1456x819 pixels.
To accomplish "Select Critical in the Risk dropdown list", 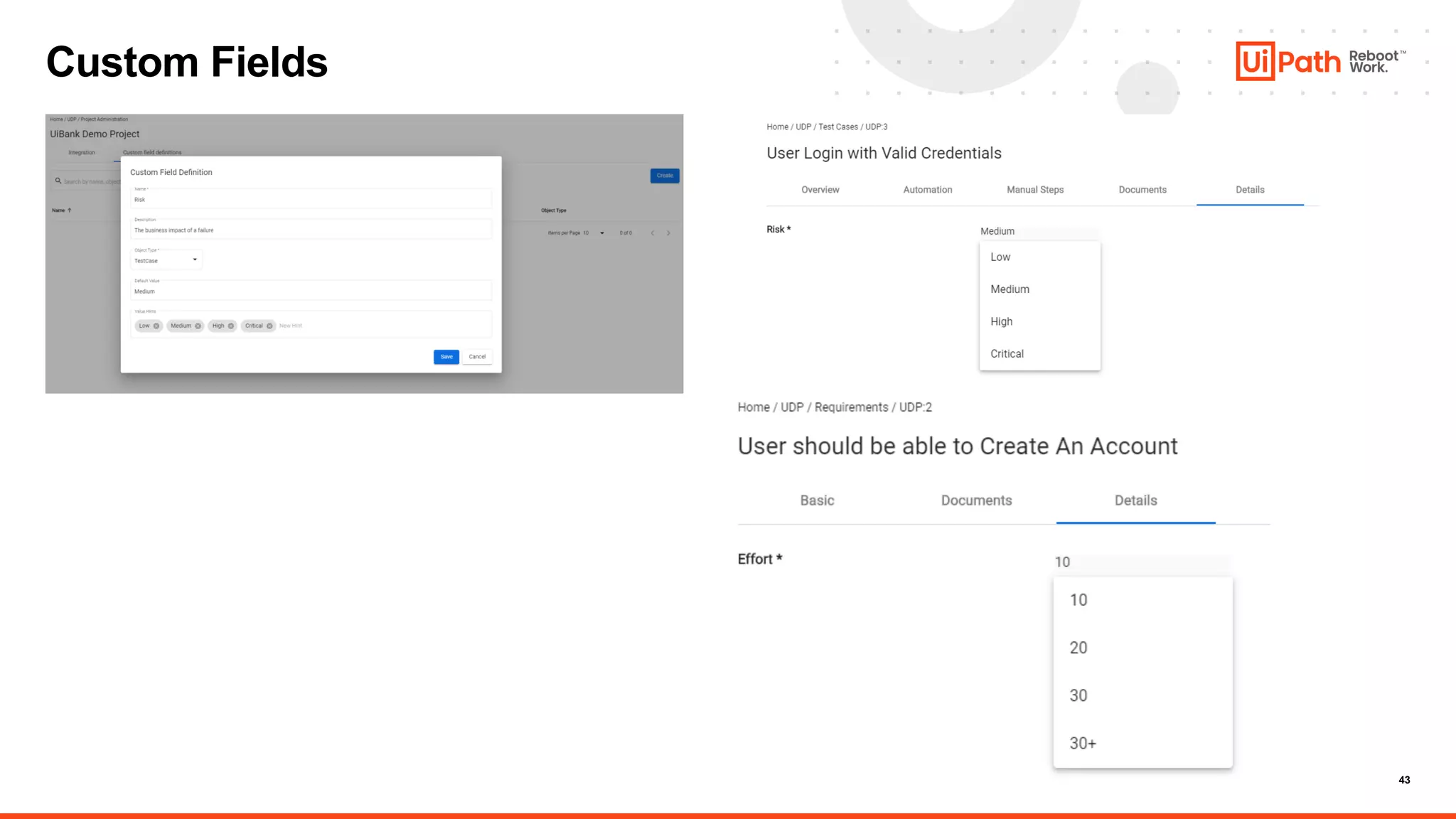I will [1007, 354].
